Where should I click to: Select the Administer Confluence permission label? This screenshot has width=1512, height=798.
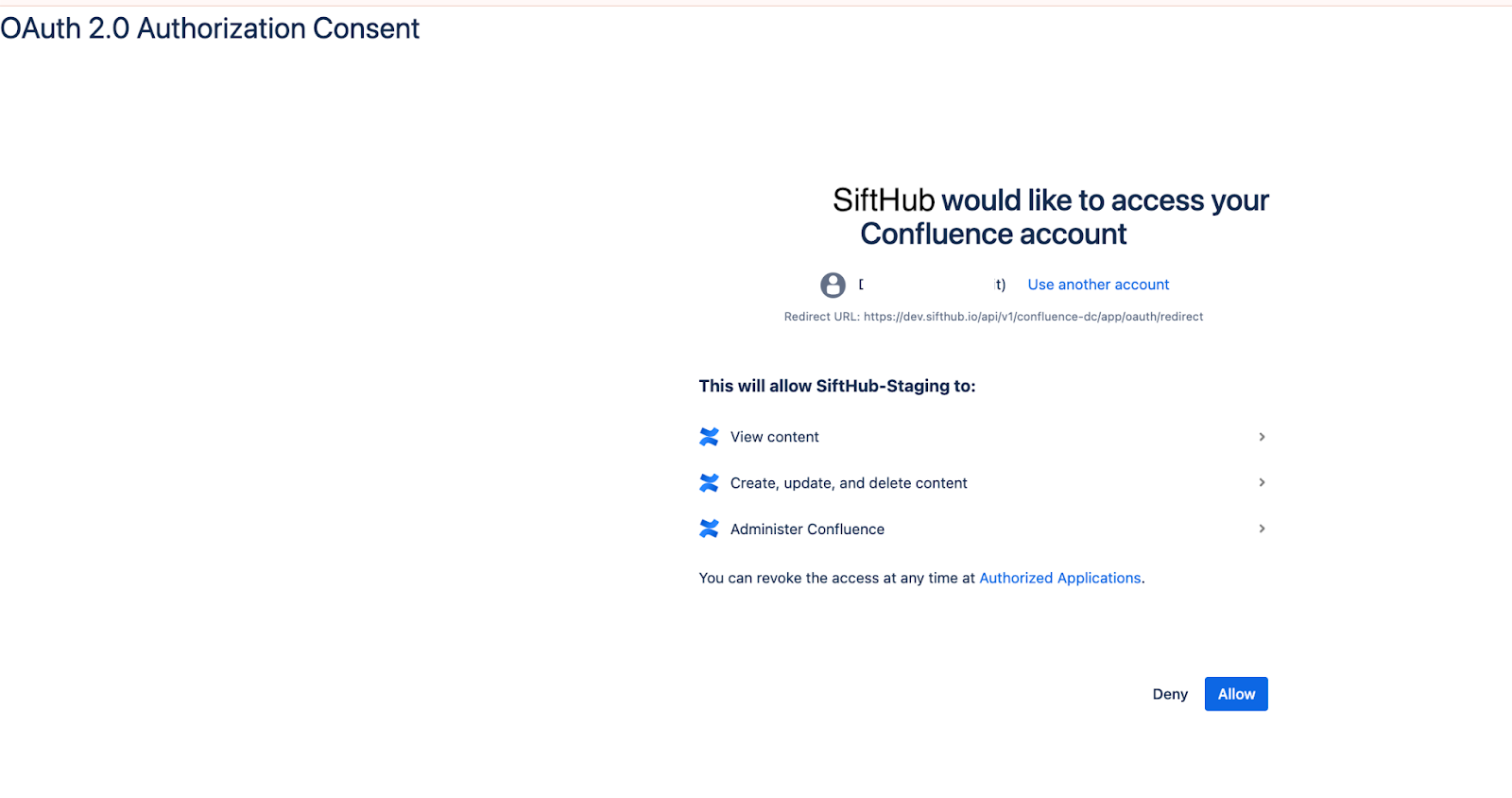click(807, 529)
